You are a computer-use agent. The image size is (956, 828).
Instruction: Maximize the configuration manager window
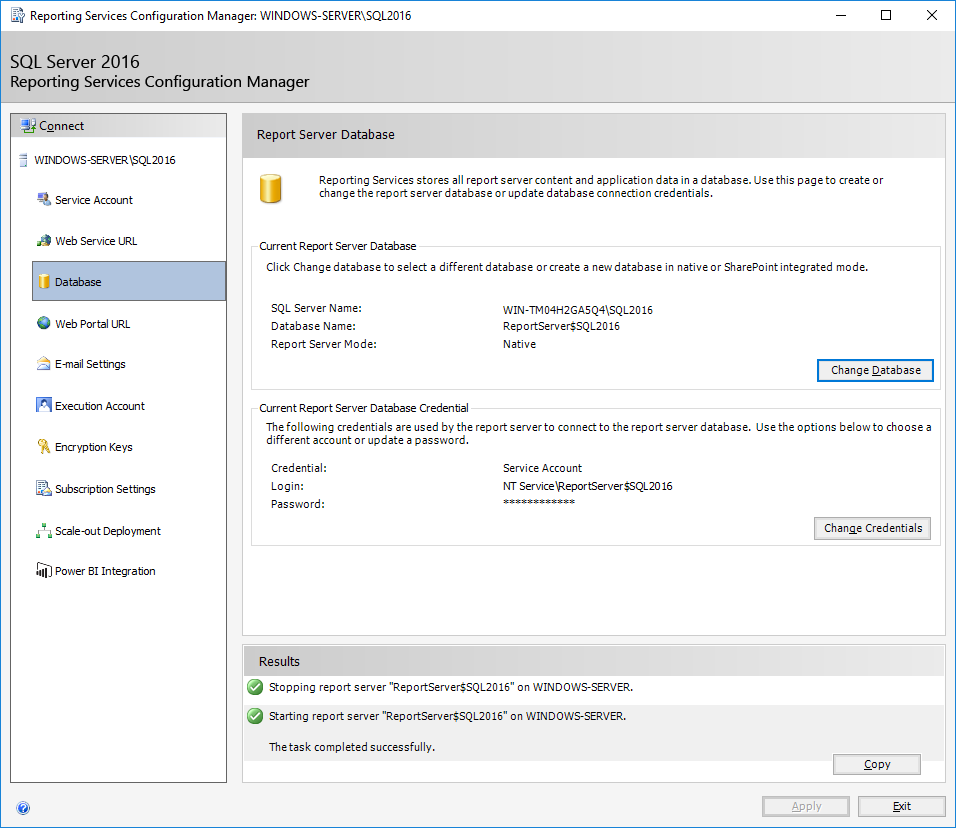point(886,15)
